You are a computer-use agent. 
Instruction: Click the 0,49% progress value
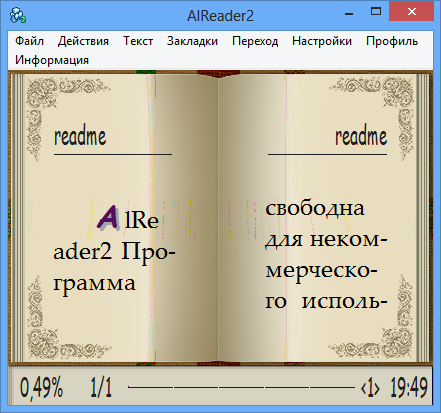41,387
